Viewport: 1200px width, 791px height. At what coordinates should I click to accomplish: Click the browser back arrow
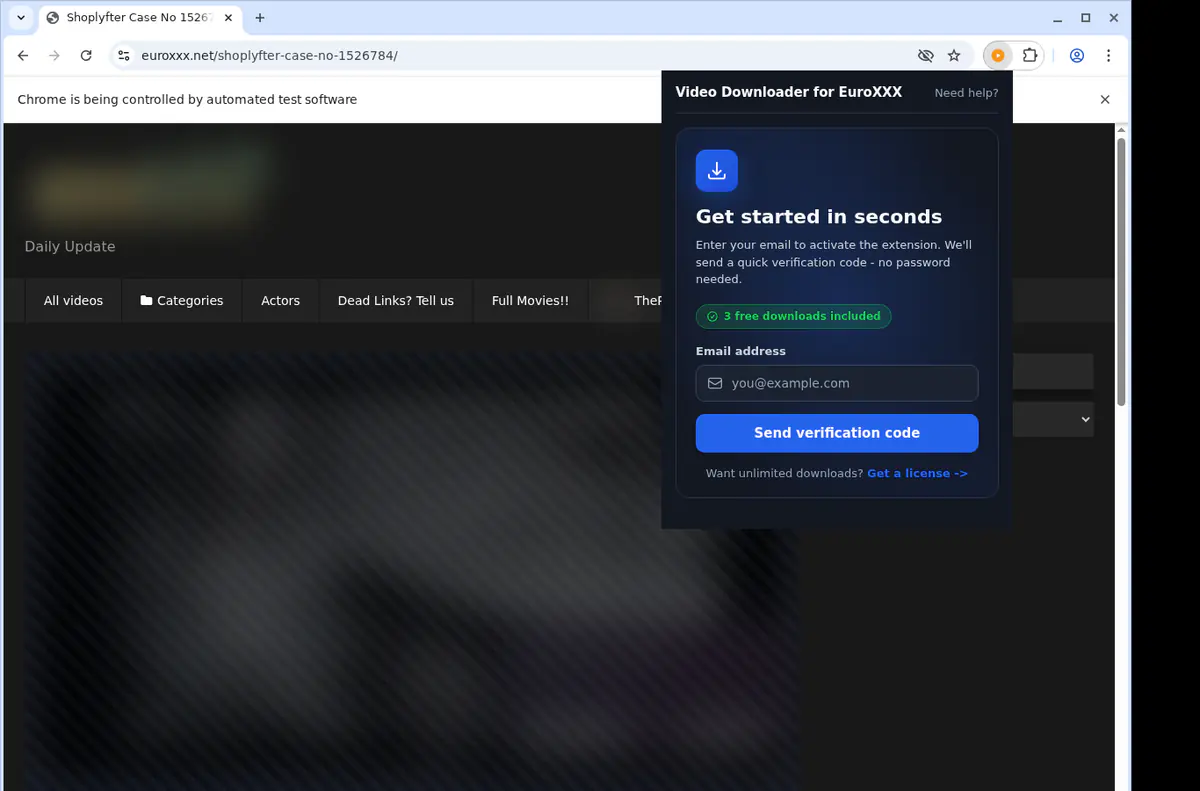(23, 56)
